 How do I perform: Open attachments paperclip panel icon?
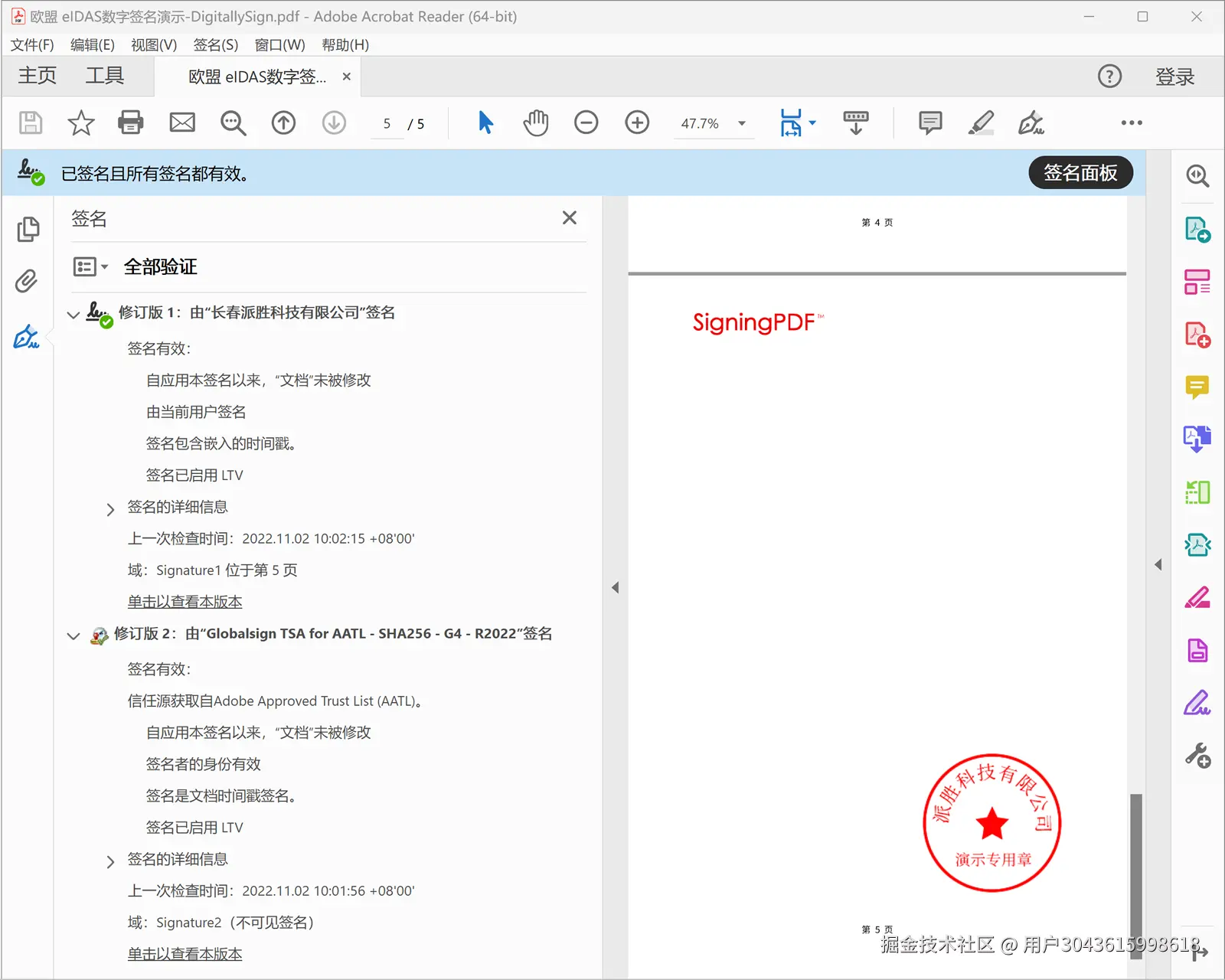click(x=26, y=281)
